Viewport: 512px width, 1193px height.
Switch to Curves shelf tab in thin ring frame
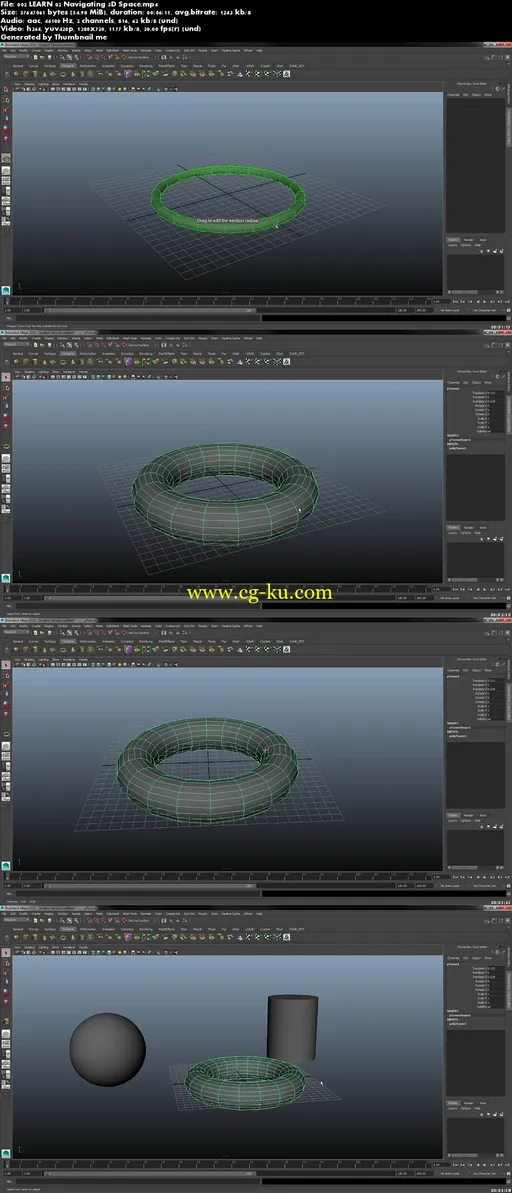[33, 65]
